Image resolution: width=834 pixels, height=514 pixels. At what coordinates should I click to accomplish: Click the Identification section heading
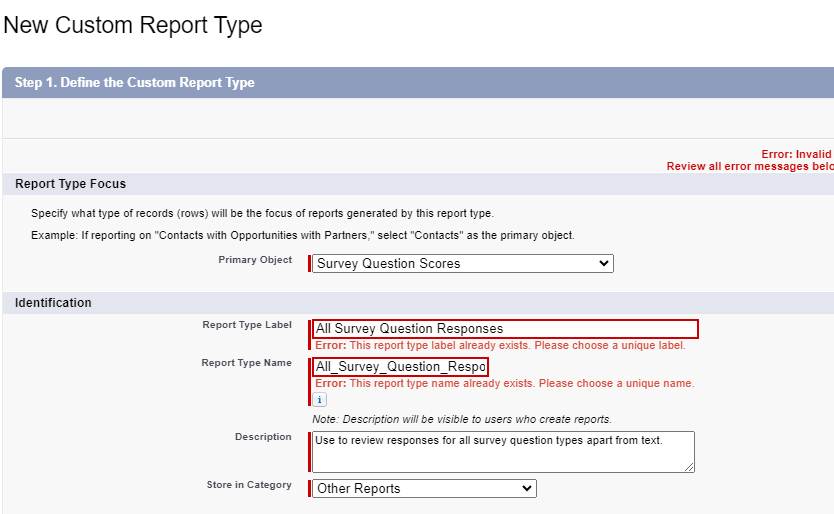coord(53,303)
